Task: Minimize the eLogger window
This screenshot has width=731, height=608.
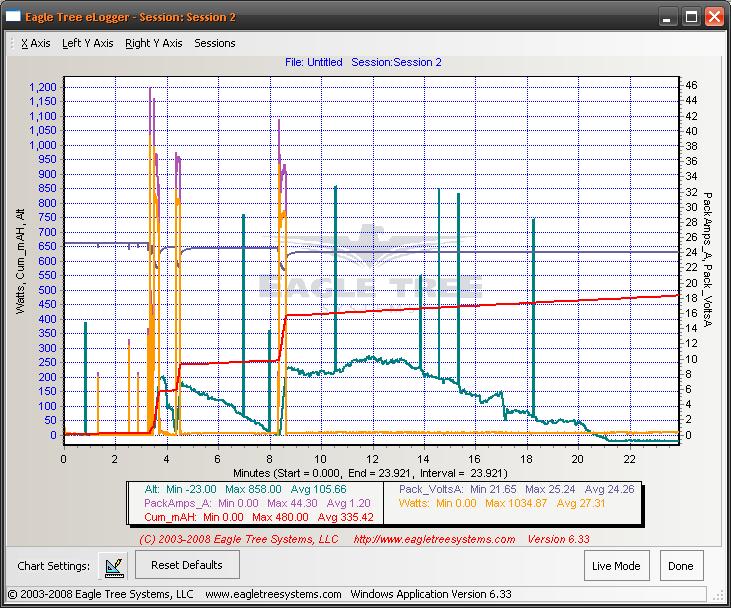Action: tap(667, 17)
